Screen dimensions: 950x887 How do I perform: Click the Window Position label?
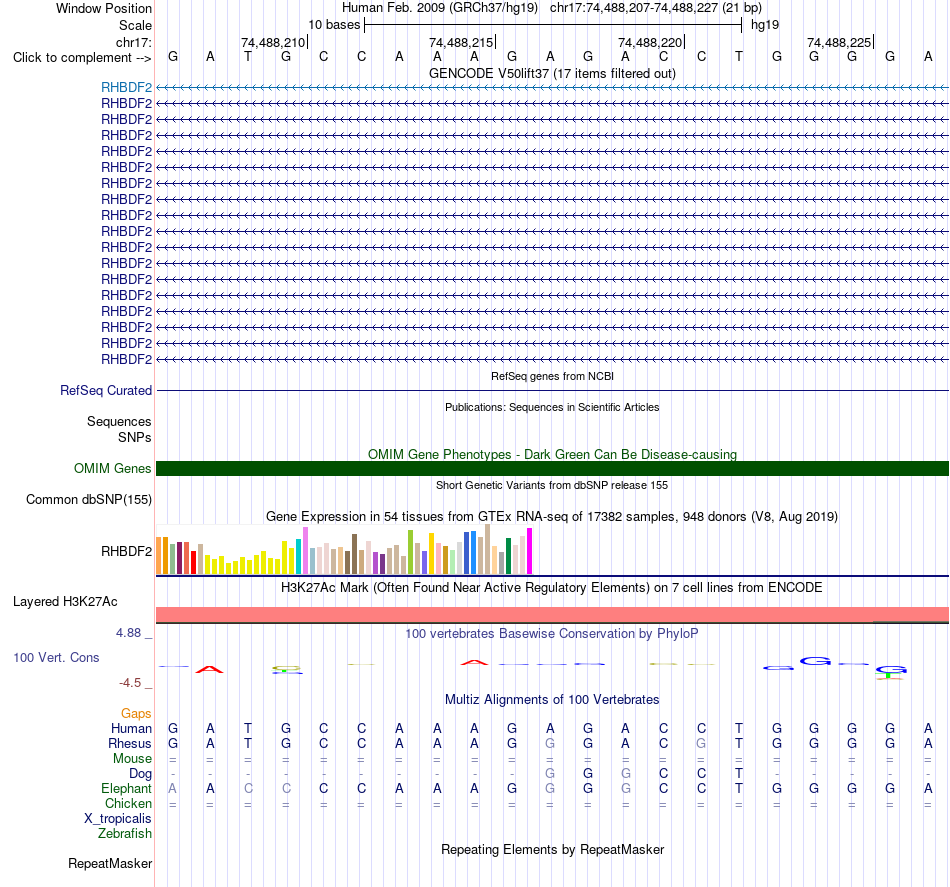[104, 8]
